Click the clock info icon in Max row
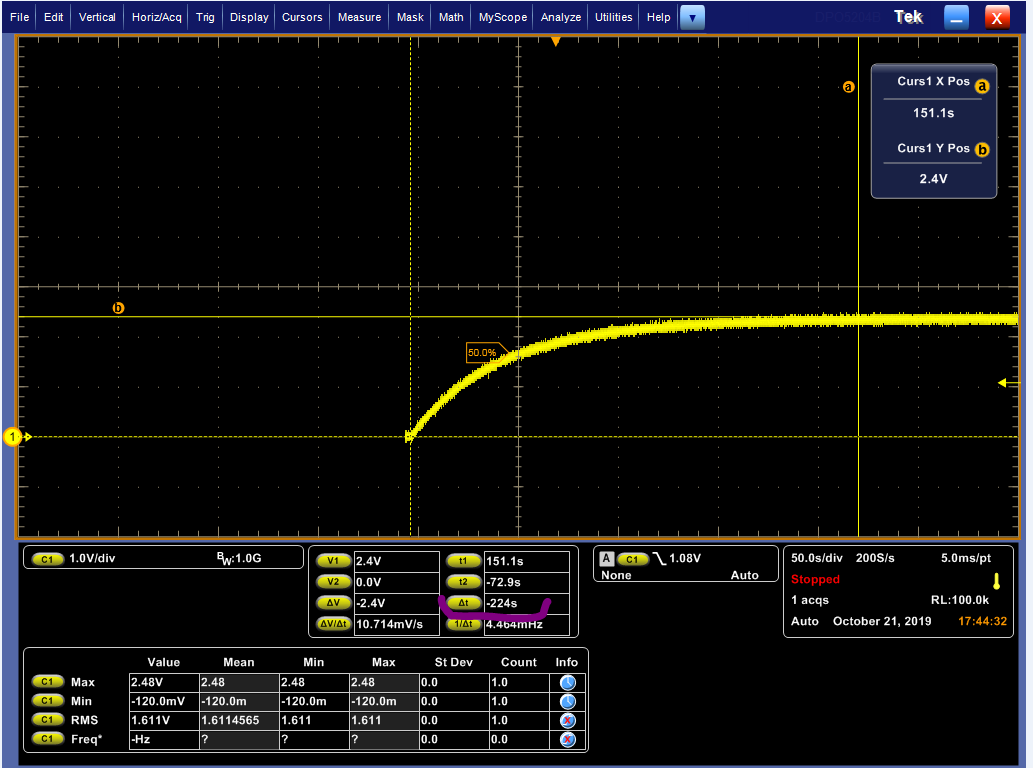 (x=567, y=682)
